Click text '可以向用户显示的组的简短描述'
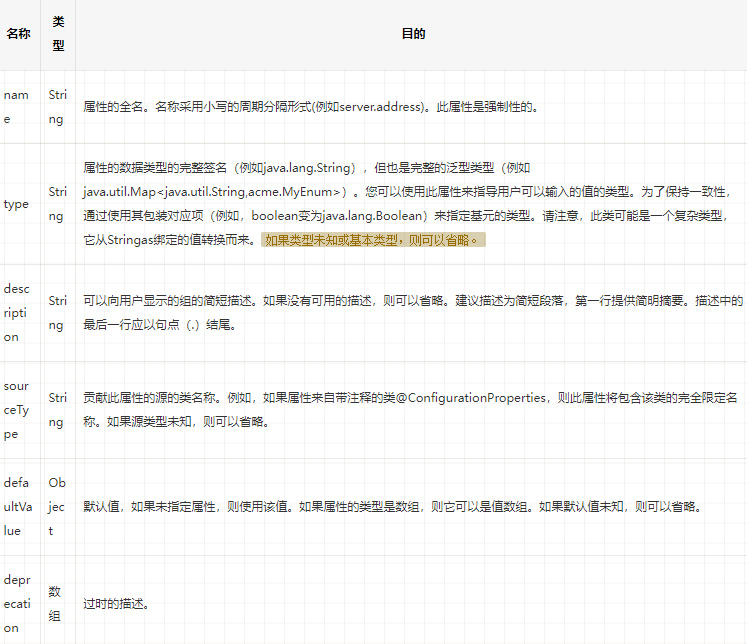 pos(167,301)
